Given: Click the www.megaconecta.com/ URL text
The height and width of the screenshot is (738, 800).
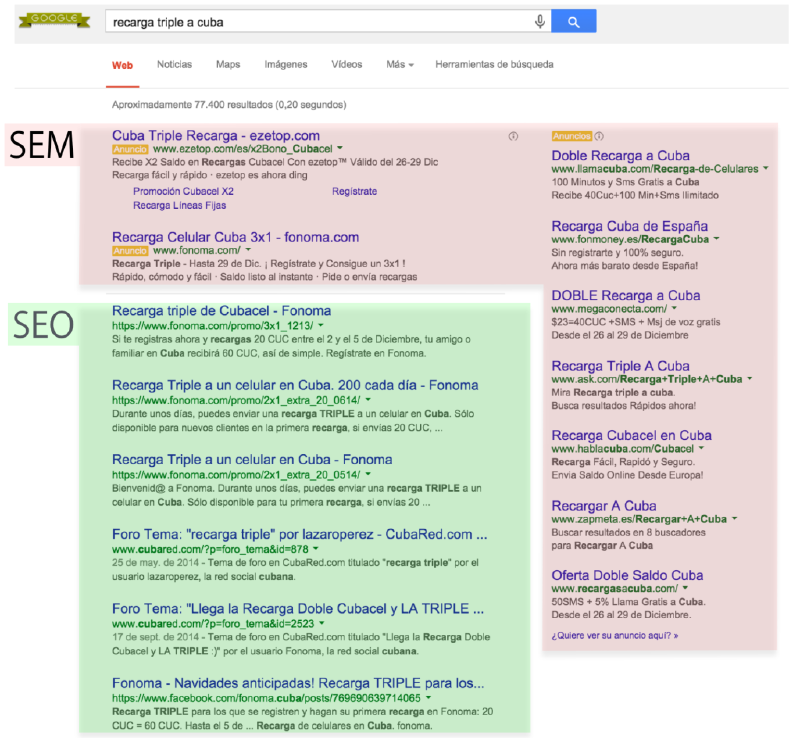Looking at the screenshot, I should (609, 309).
